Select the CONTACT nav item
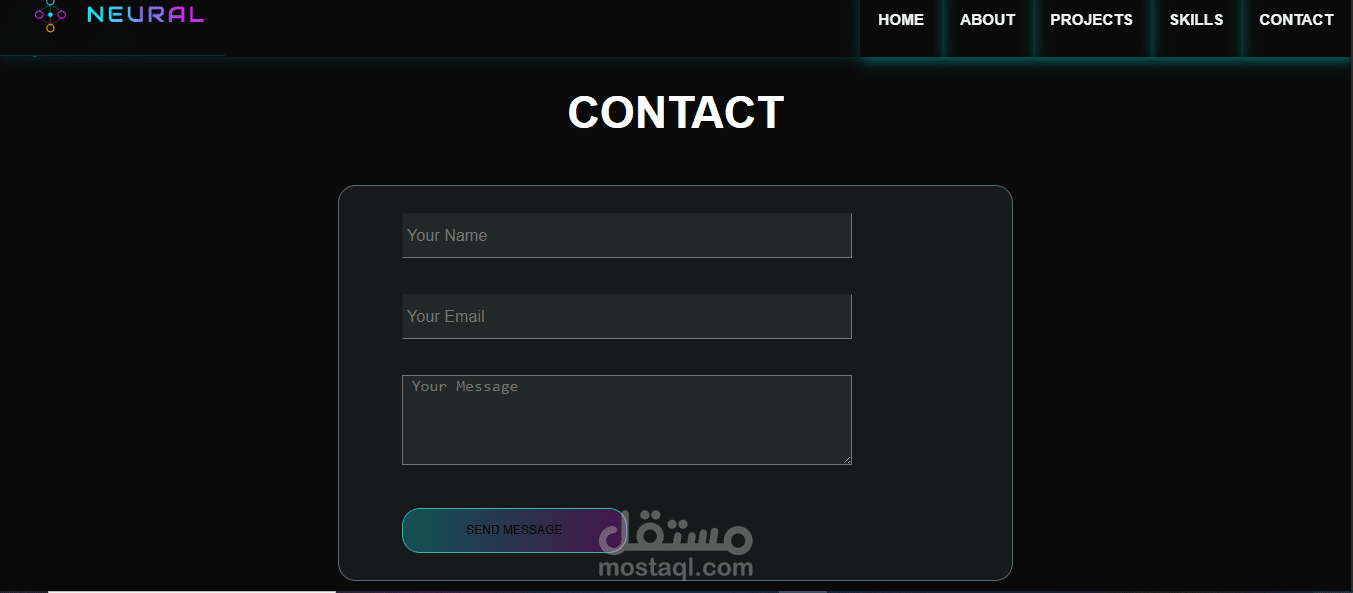Viewport: 1353px width, 593px height. [x=1296, y=20]
